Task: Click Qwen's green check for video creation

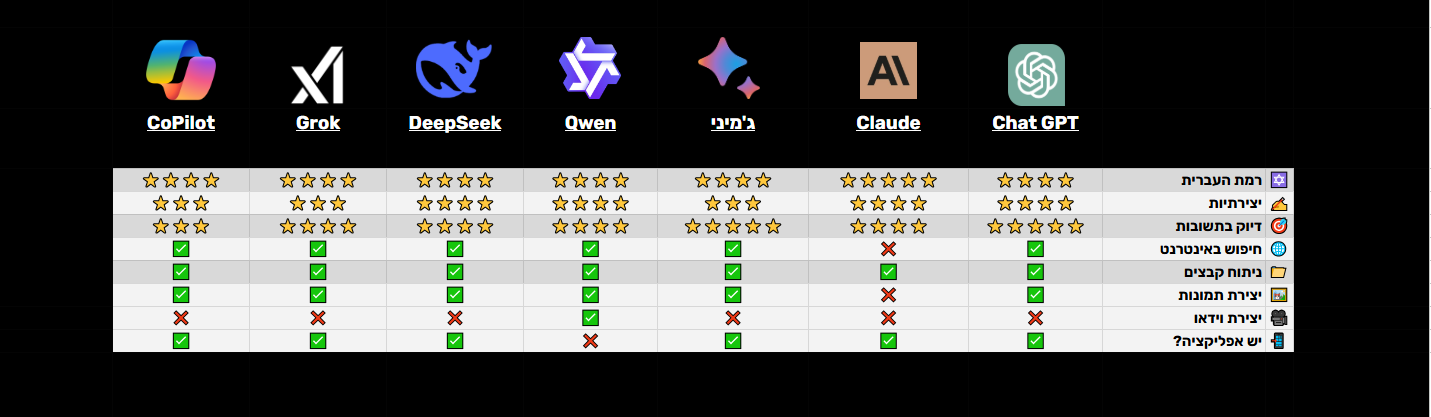Action: (x=590, y=318)
